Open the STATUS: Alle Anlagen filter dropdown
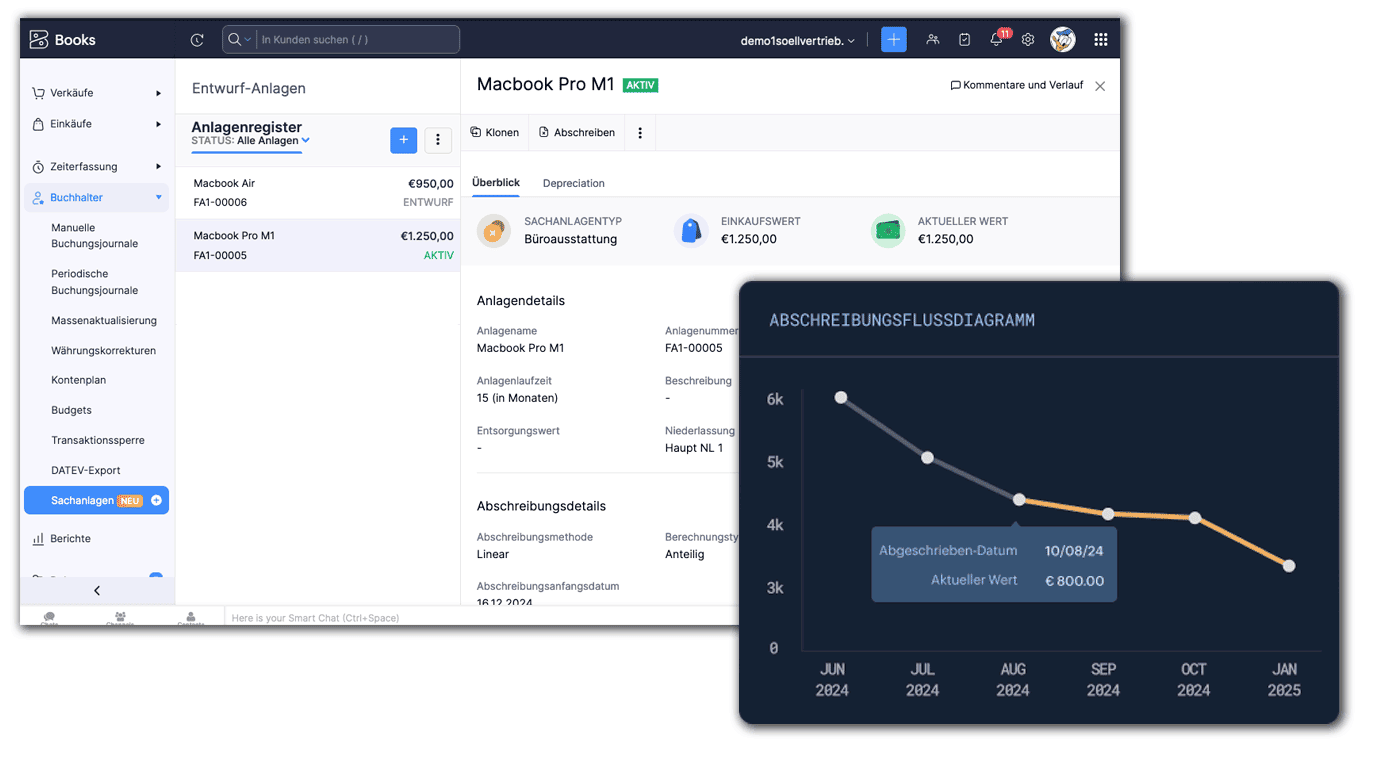The height and width of the screenshot is (765, 1387). (251, 141)
